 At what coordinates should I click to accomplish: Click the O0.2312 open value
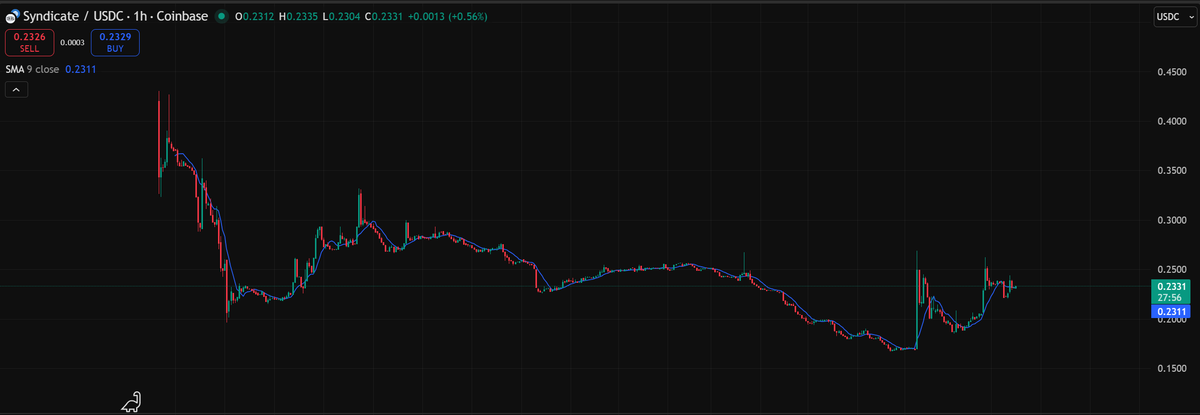tap(255, 17)
